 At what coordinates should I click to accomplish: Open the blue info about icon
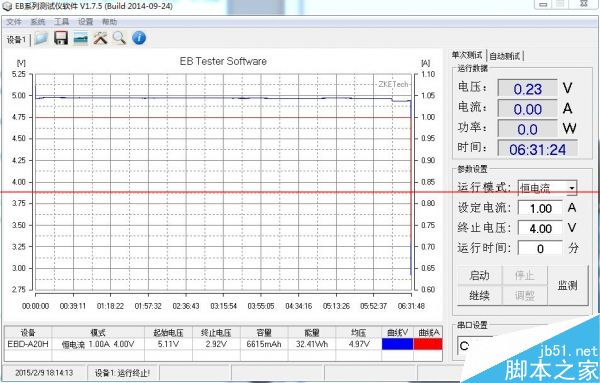(139, 38)
